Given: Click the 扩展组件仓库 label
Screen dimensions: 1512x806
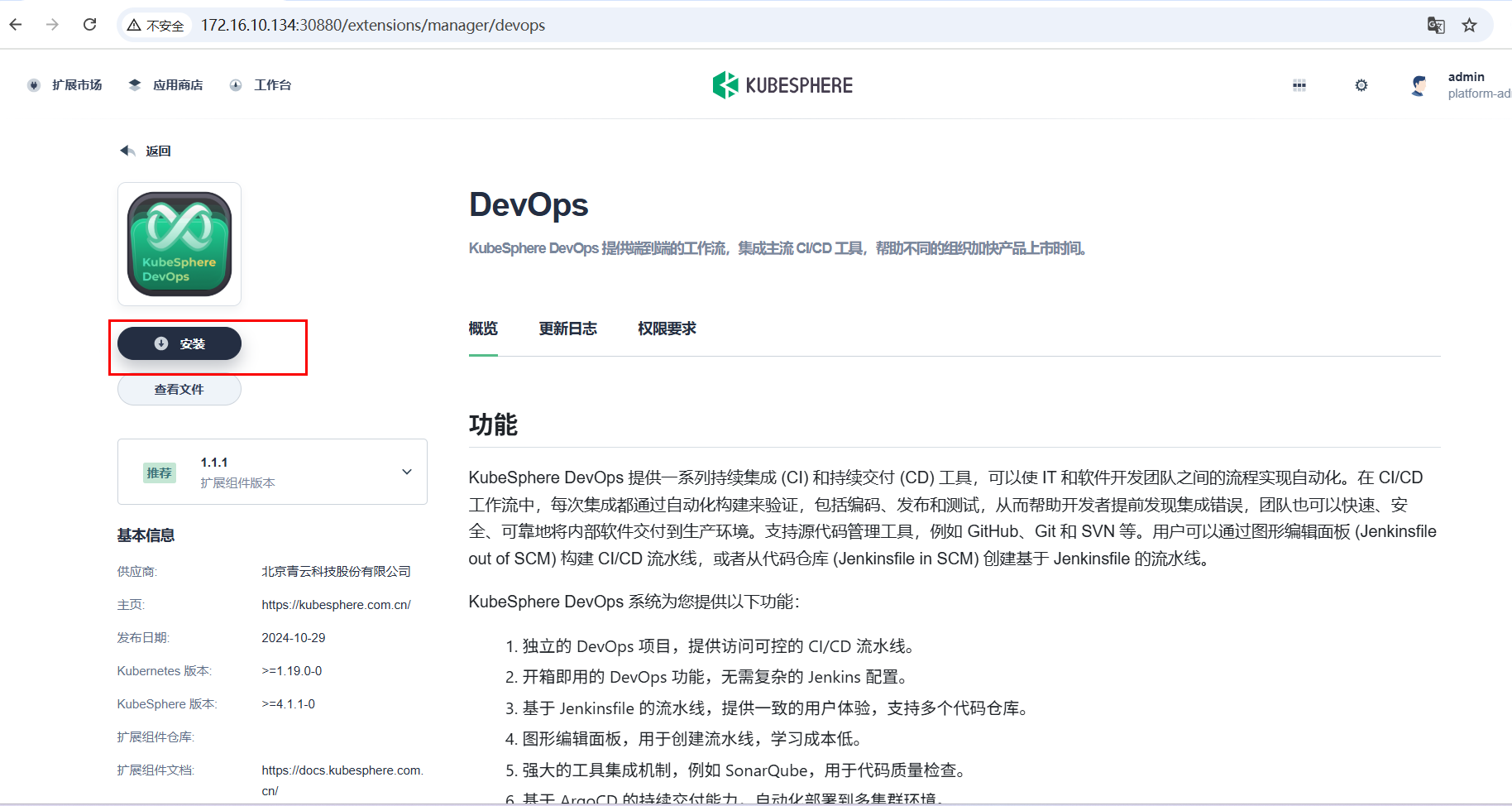Looking at the screenshot, I should (x=156, y=737).
